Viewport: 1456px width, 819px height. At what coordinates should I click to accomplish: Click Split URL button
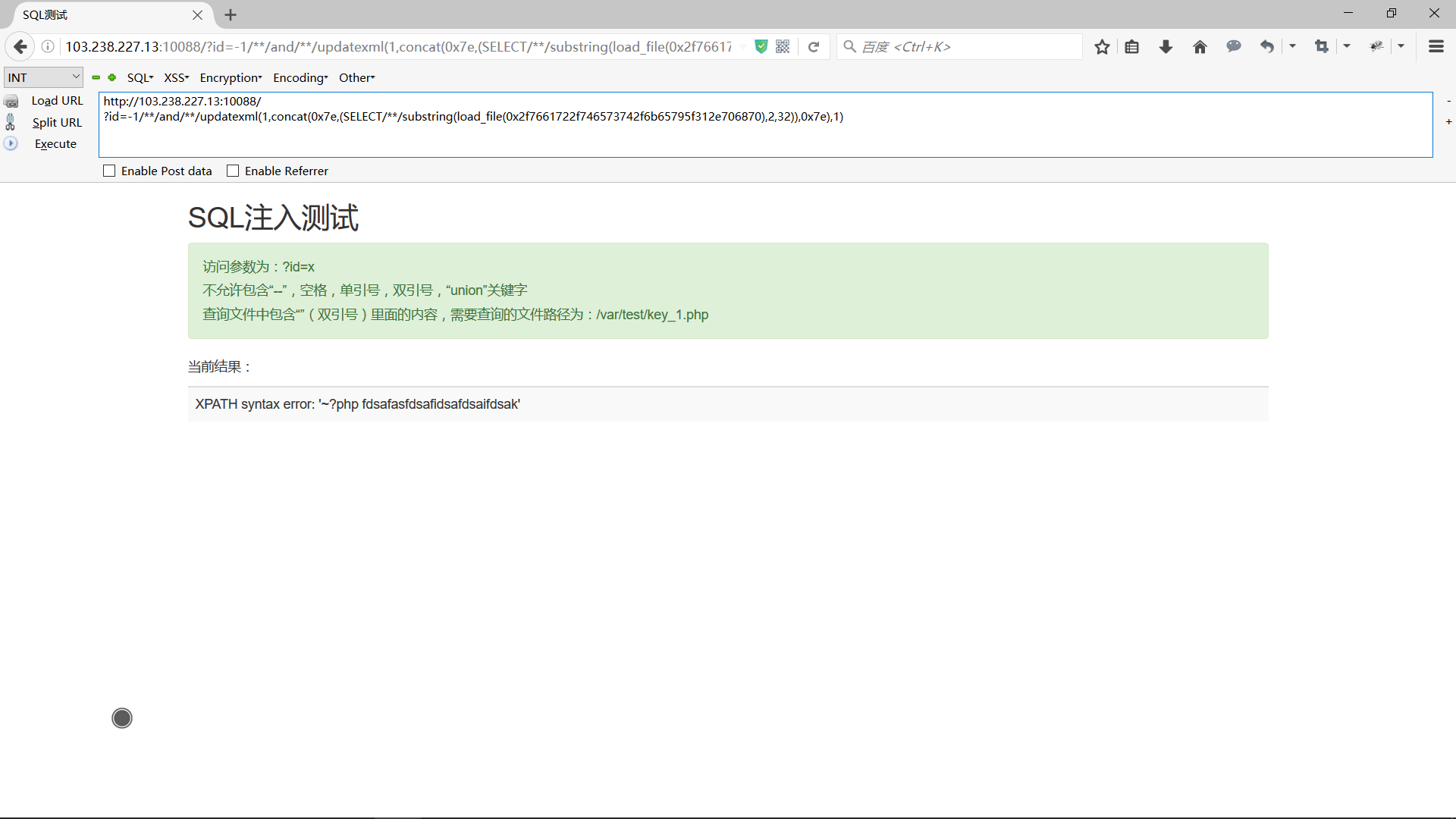(57, 123)
